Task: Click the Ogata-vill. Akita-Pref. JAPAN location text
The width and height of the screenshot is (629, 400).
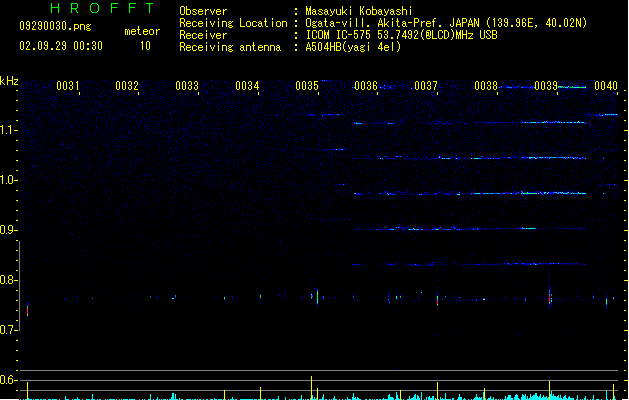Action: pos(446,23)
